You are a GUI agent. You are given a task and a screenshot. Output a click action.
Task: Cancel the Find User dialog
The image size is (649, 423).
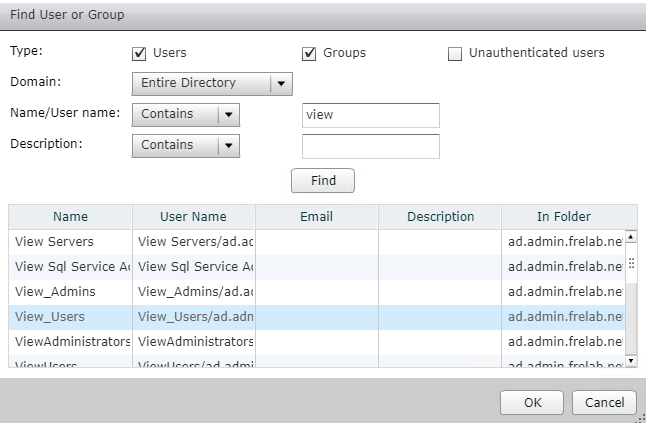point(604,402)
